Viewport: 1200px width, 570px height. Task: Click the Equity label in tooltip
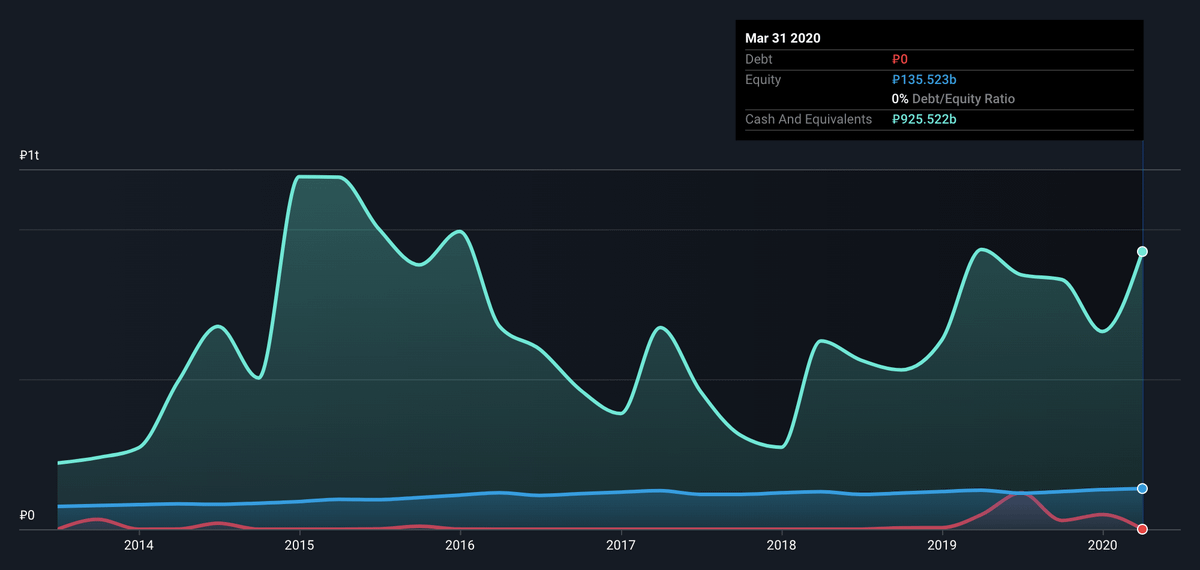pyautogui.click(x=763, y=80)
